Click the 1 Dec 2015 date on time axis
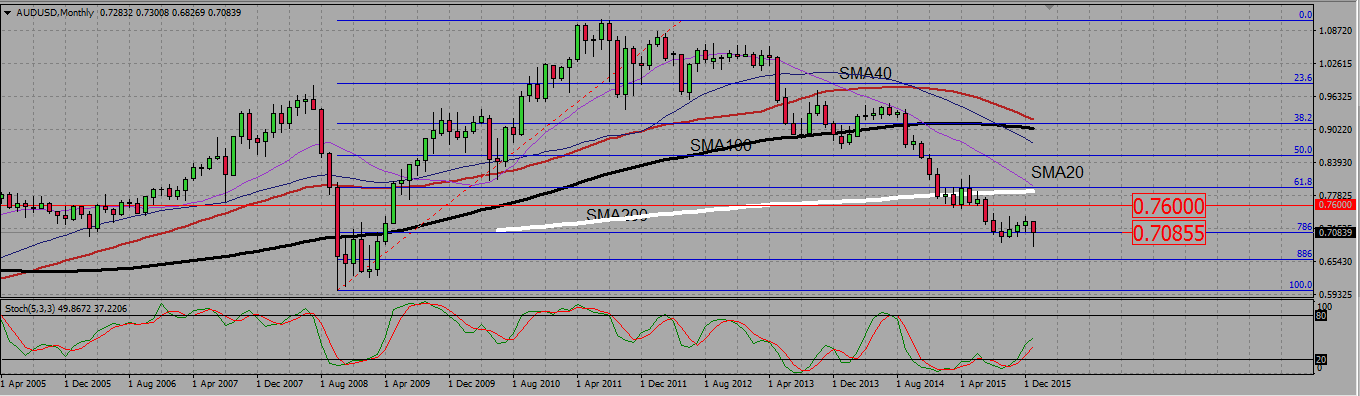This screenshot has height=396, width=1360. pos(1047,382)
